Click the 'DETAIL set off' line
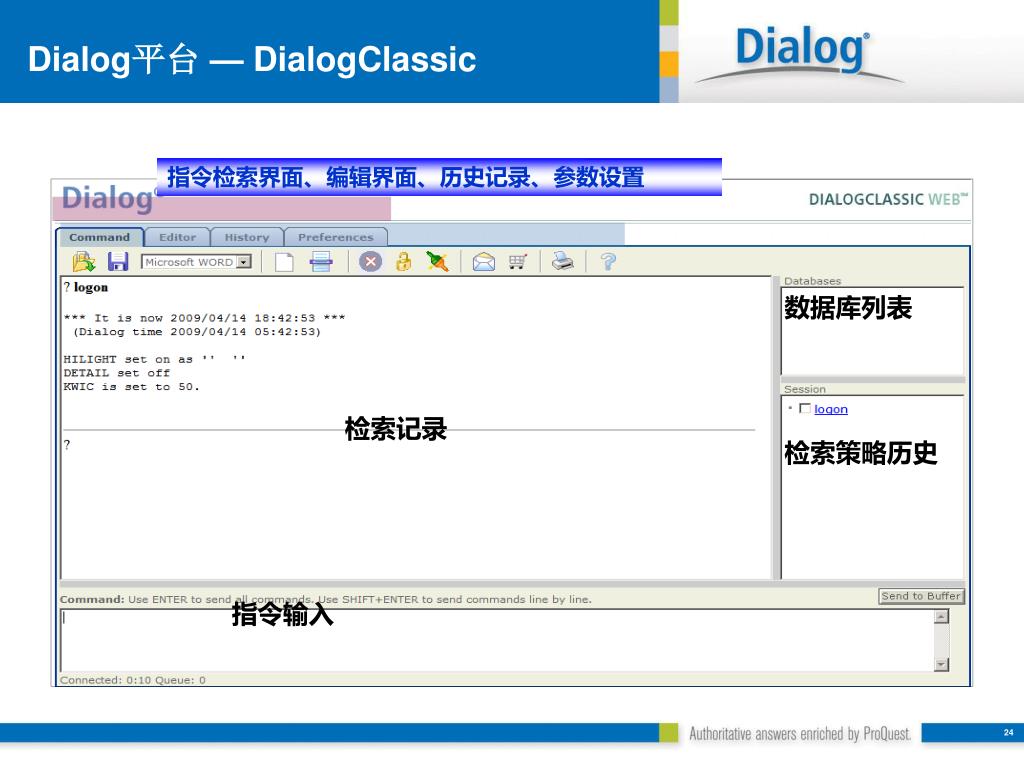Image resolution: width=1024 pixels, height=768 pixels. click(x=116, y=373)
